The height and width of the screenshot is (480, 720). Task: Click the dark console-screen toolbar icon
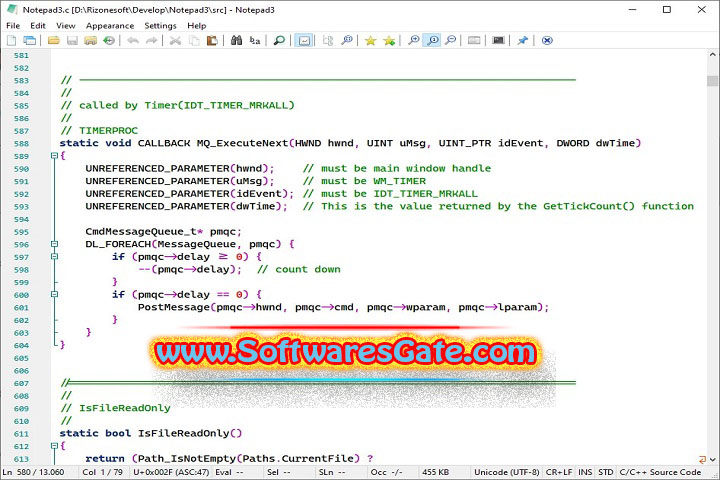click(498, 41)
